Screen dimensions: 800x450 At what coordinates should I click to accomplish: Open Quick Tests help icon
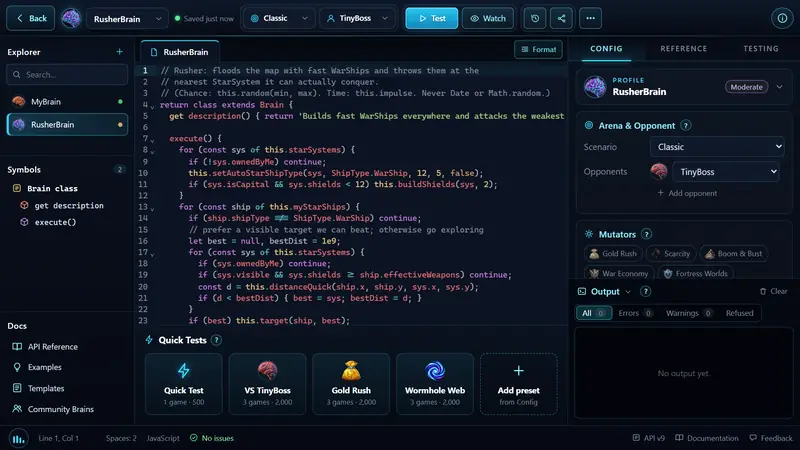(x=216, y=340)
